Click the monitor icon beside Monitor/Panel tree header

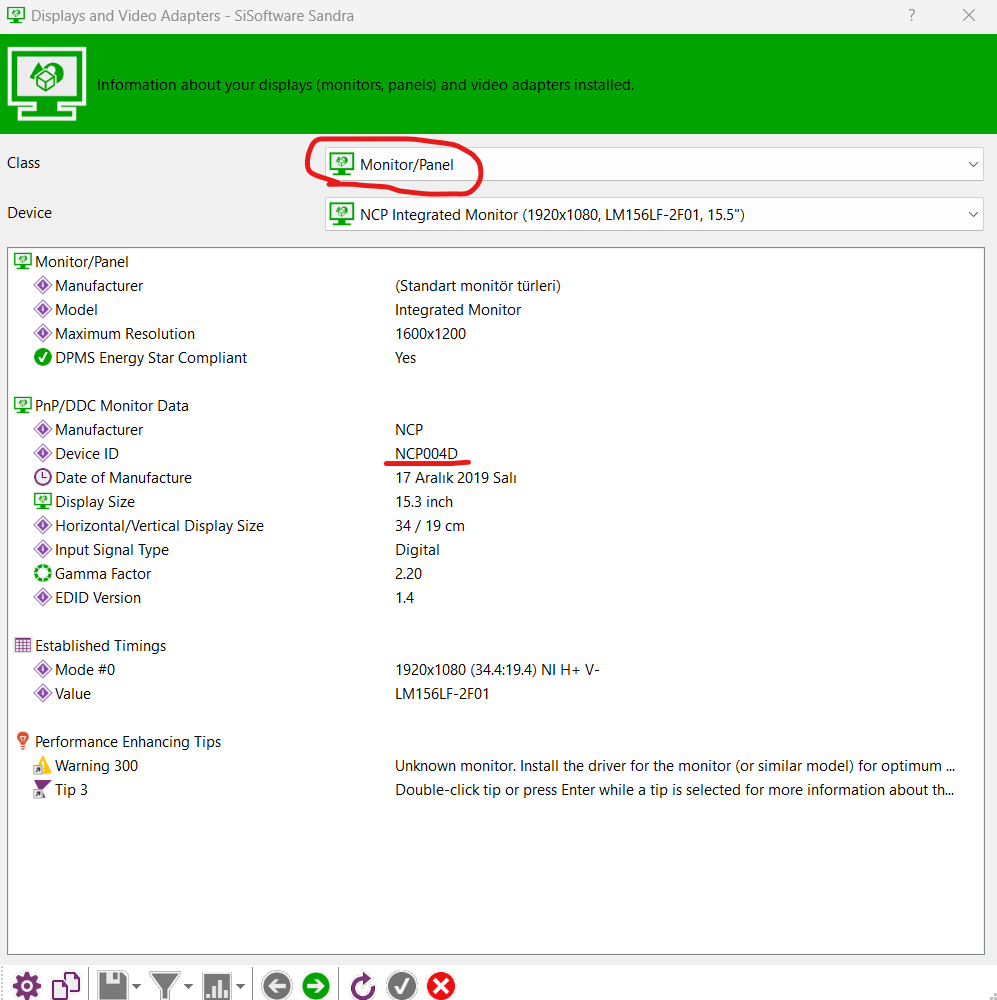22,261
